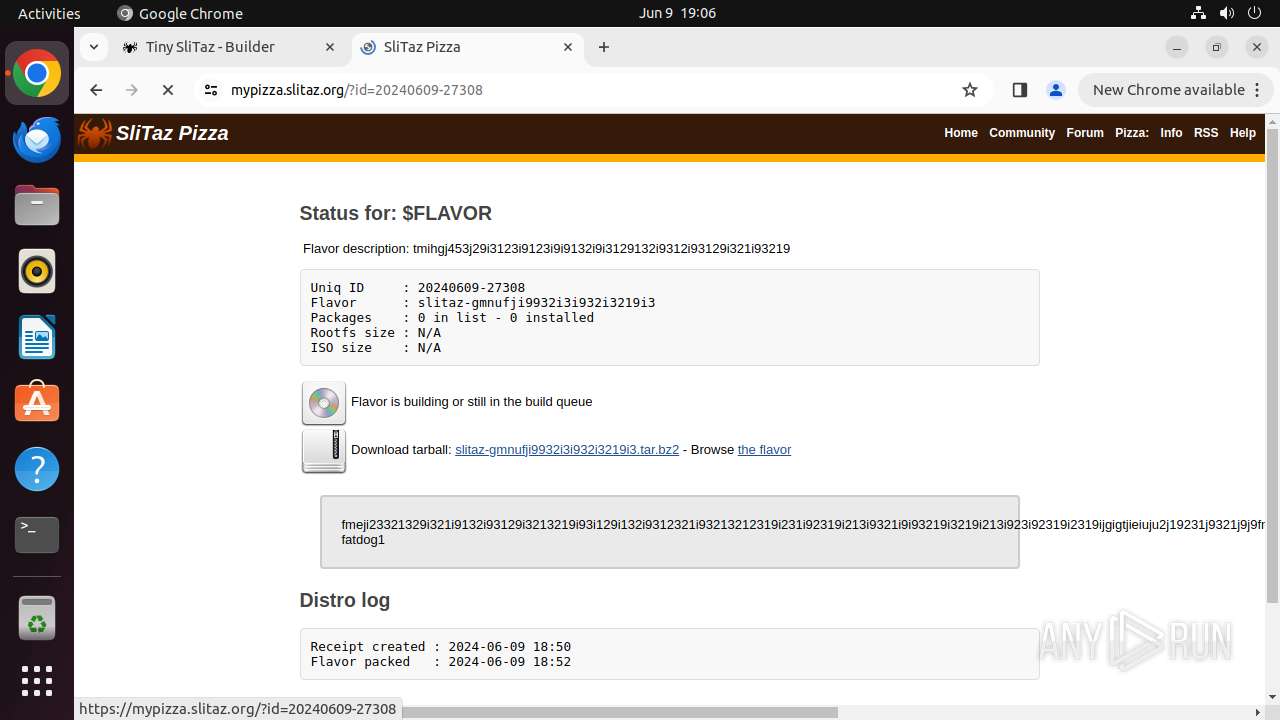View site information icon in address bar
Viewport: 1280px width, 720px height.
click(210, 90)
